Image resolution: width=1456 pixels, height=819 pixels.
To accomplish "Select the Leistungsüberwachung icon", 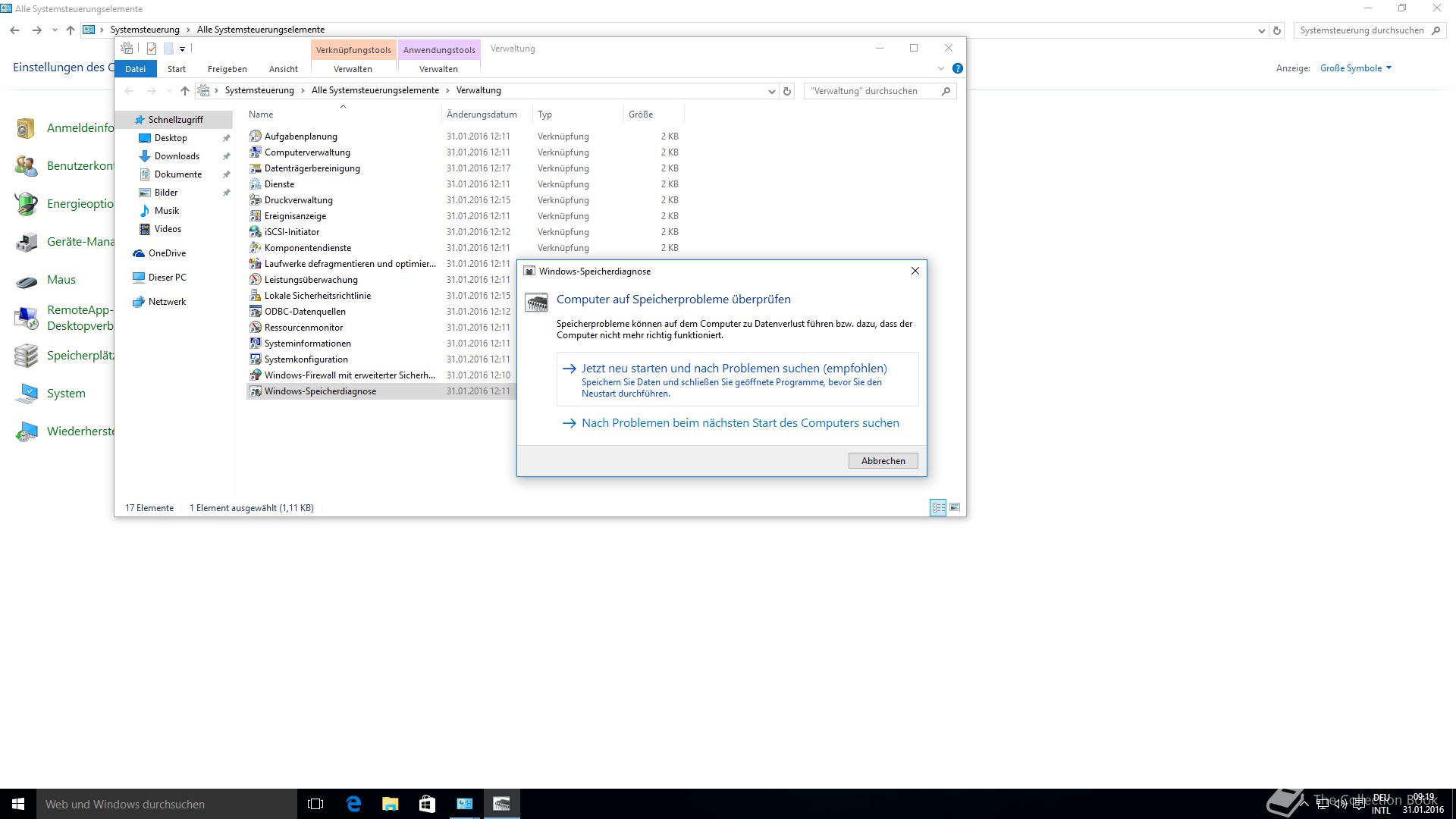I will tap(256, 280).
